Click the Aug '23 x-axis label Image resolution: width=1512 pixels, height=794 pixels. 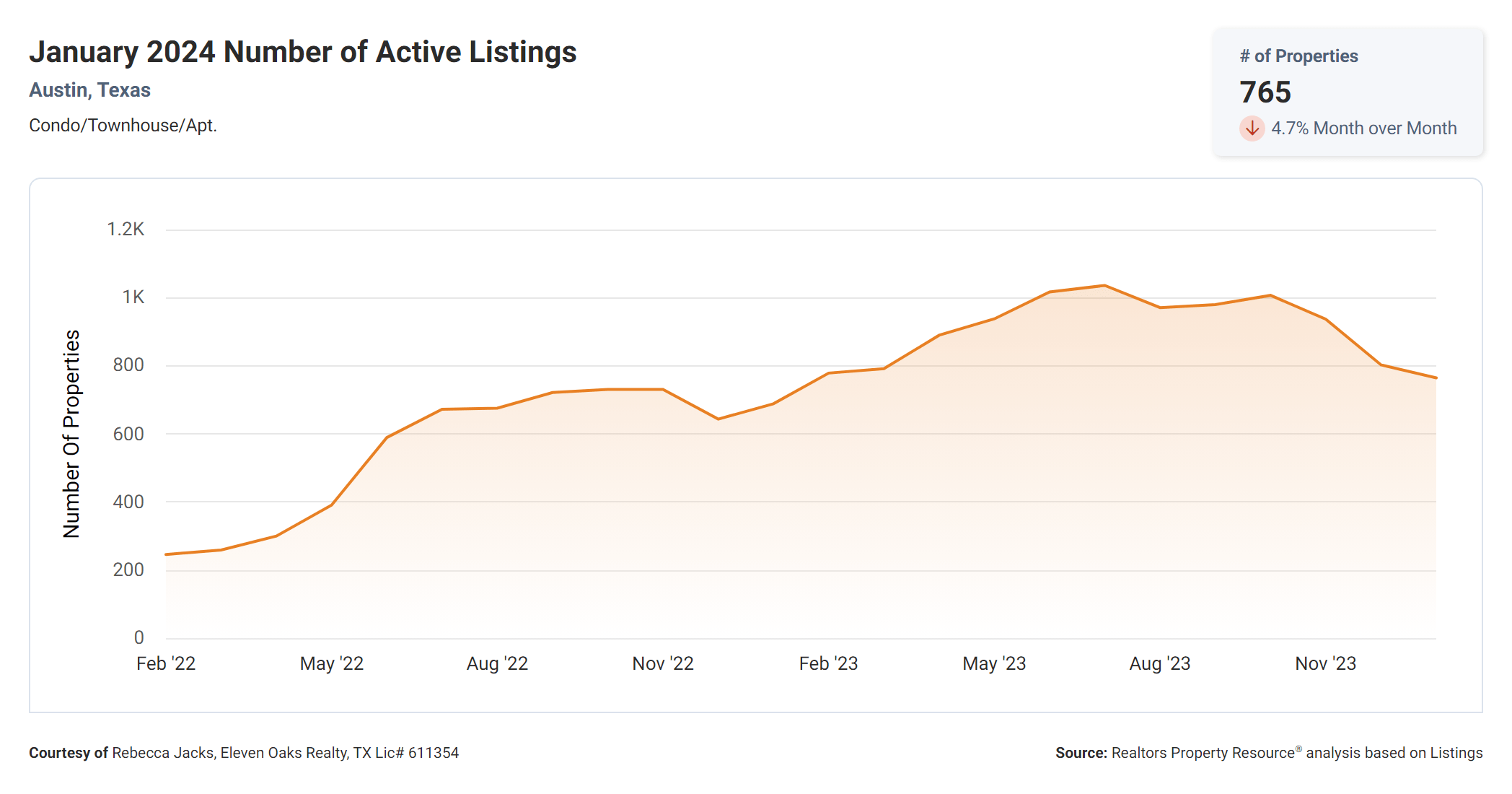click(x=1159, y=663)
